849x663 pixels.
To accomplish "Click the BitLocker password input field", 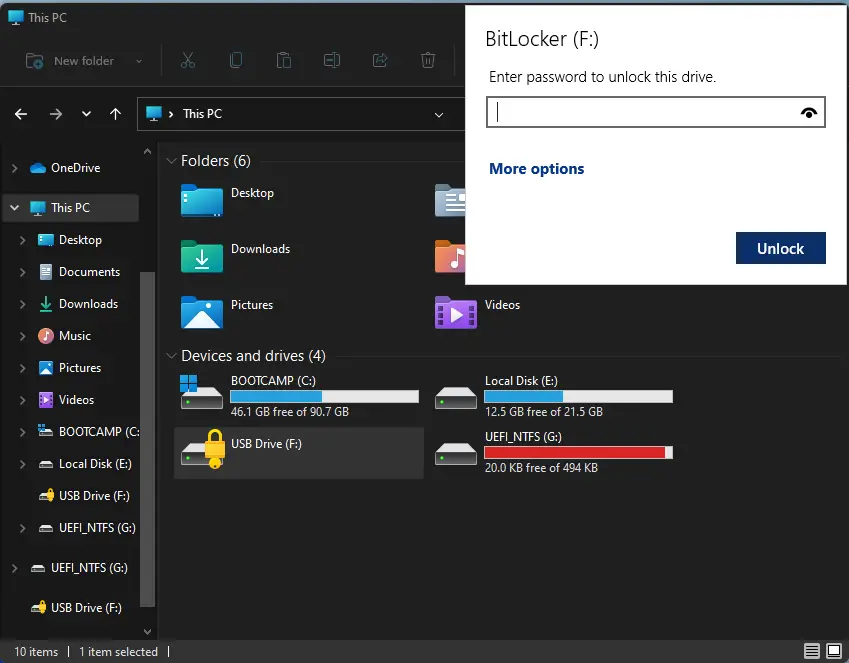I will tap(656, 112).
